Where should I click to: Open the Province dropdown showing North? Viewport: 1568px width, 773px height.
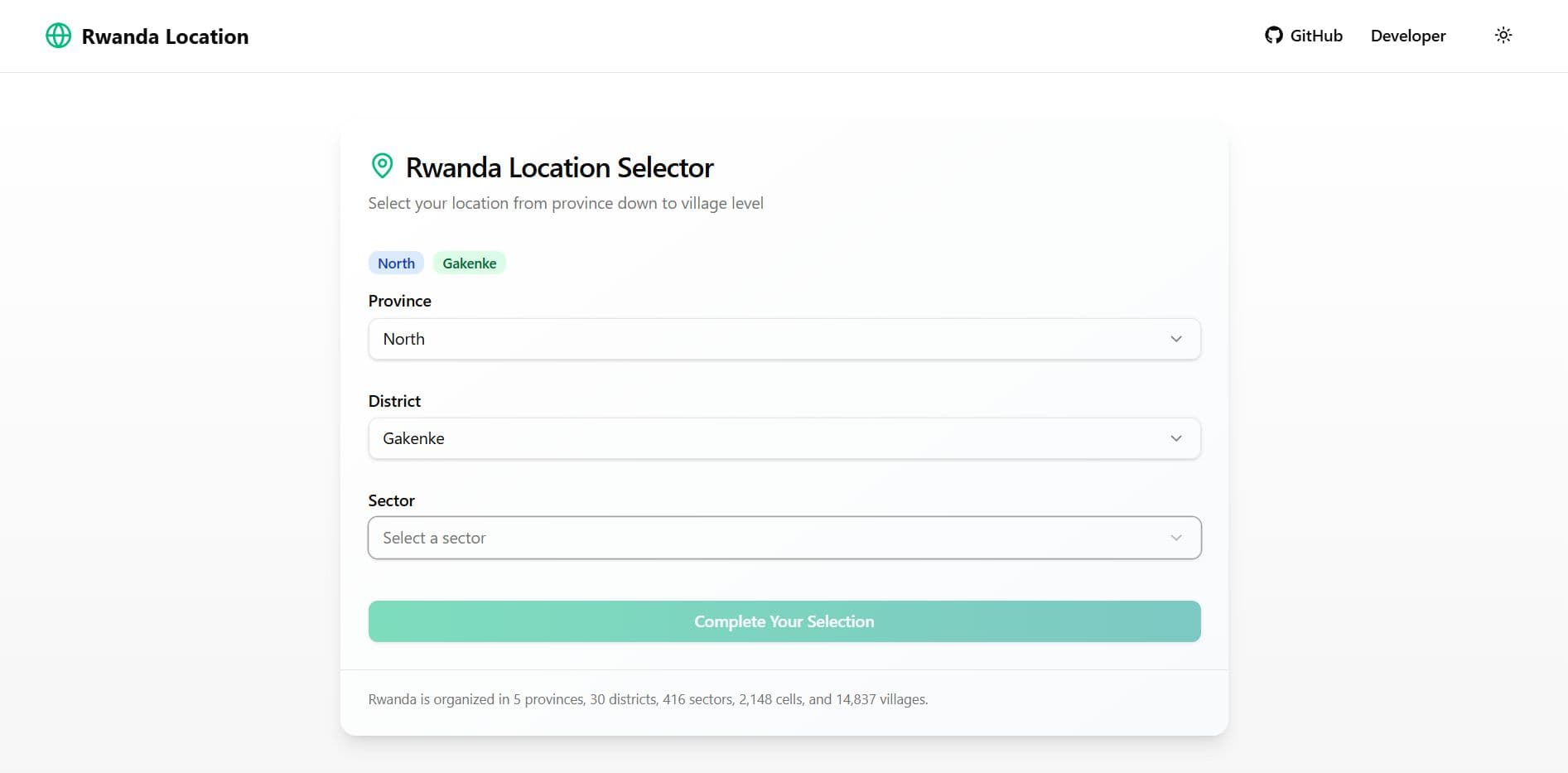(784, 339)
